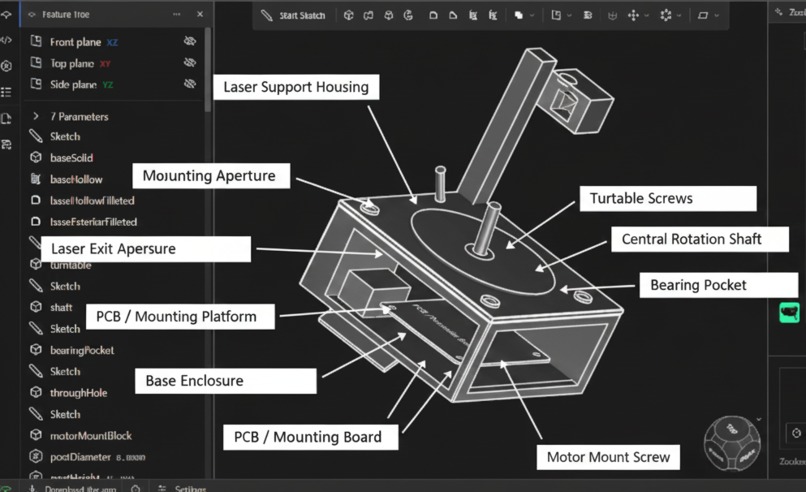This screenshot has height=492, width=806.
Task: Toggle visibility of Top plane
Action: [190, 63]
